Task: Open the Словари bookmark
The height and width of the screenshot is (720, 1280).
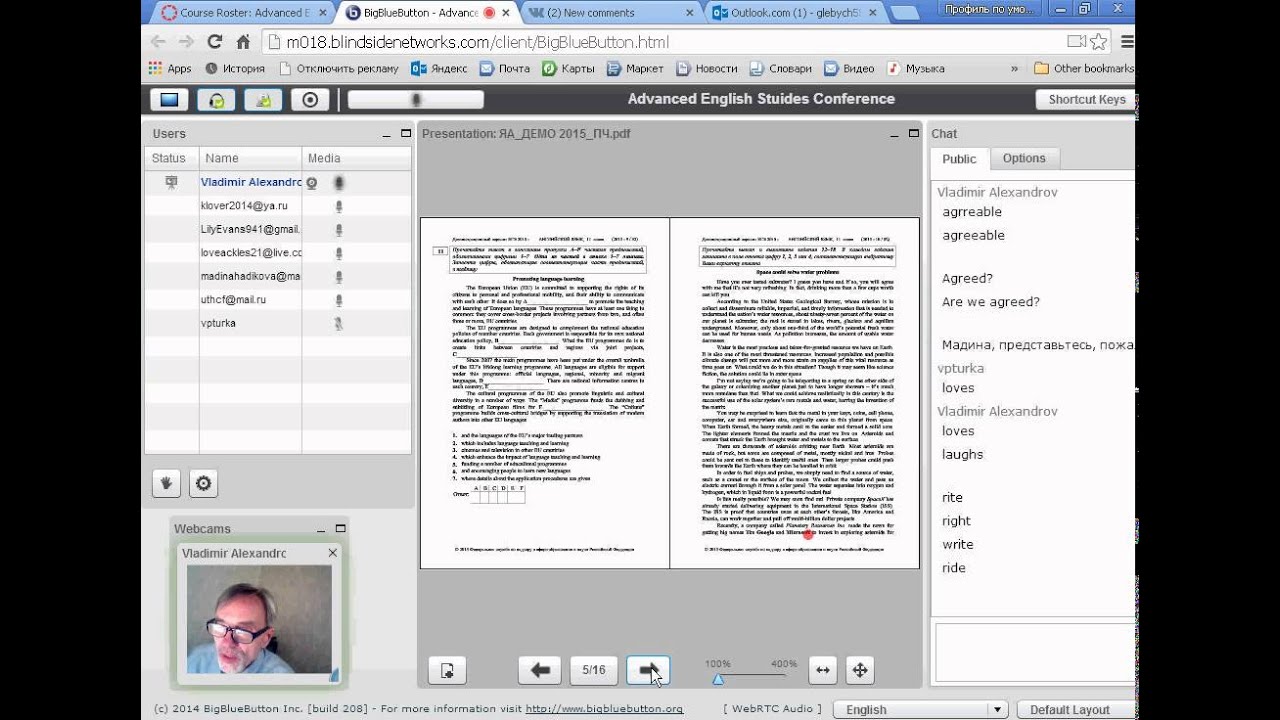Action: coord(780,68)
